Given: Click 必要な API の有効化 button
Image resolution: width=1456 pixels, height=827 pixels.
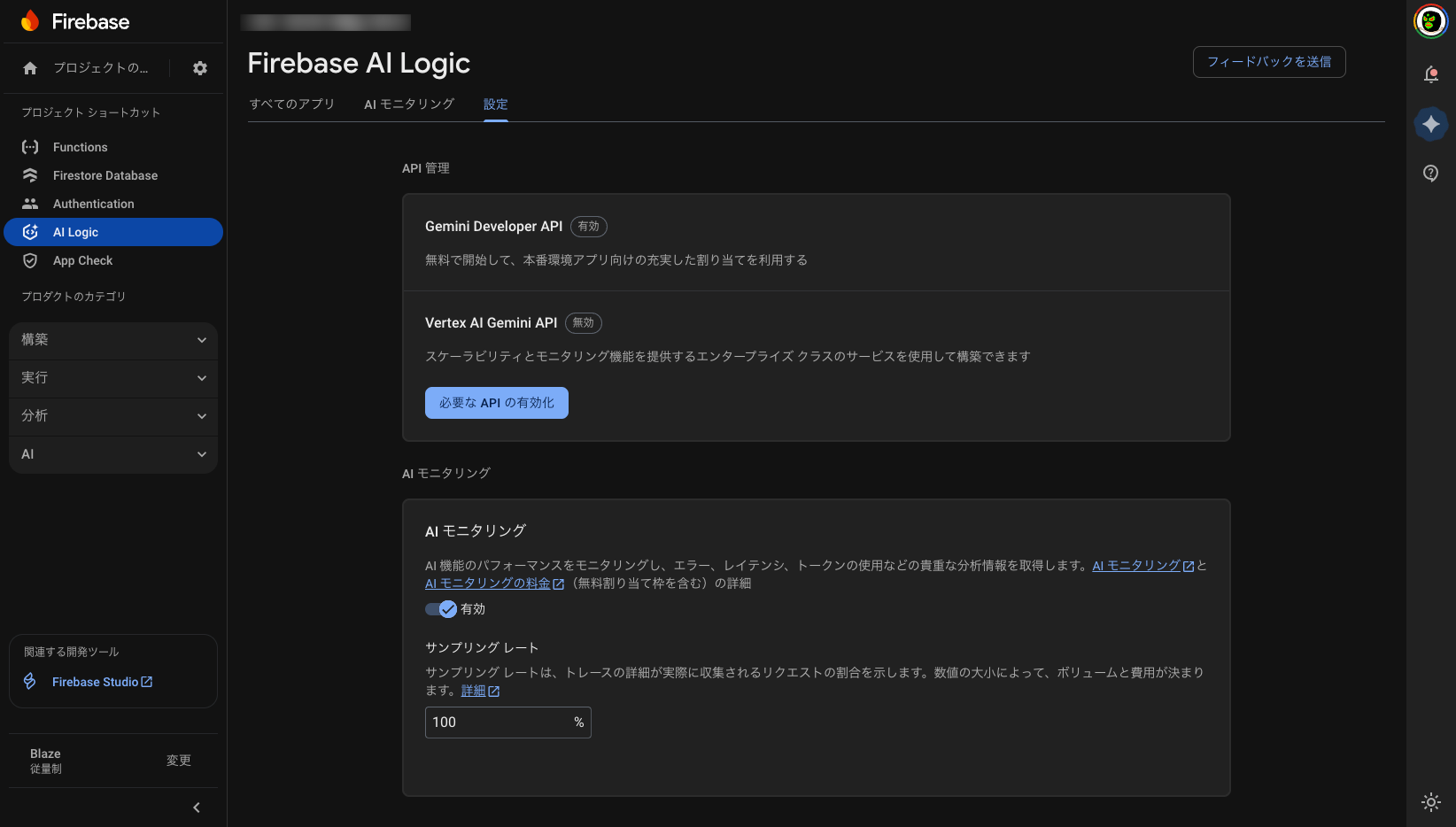Looking at the screenshot, I should pyautogui.click(x=496, y=403).
